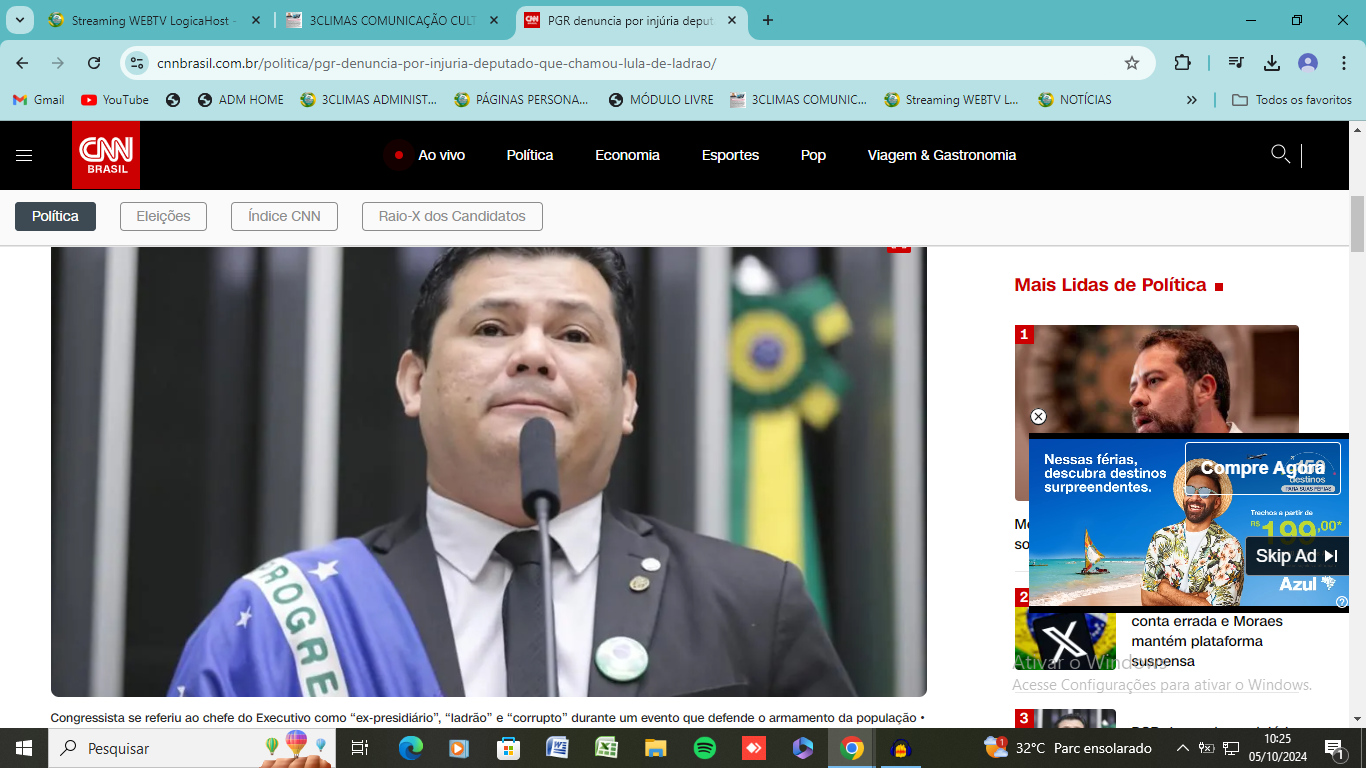The image size is (1366, 768).
Task: Switch to Streaming WEBTV LogicaHost tab
Action: pyautogui.click(x=155, y=20)
